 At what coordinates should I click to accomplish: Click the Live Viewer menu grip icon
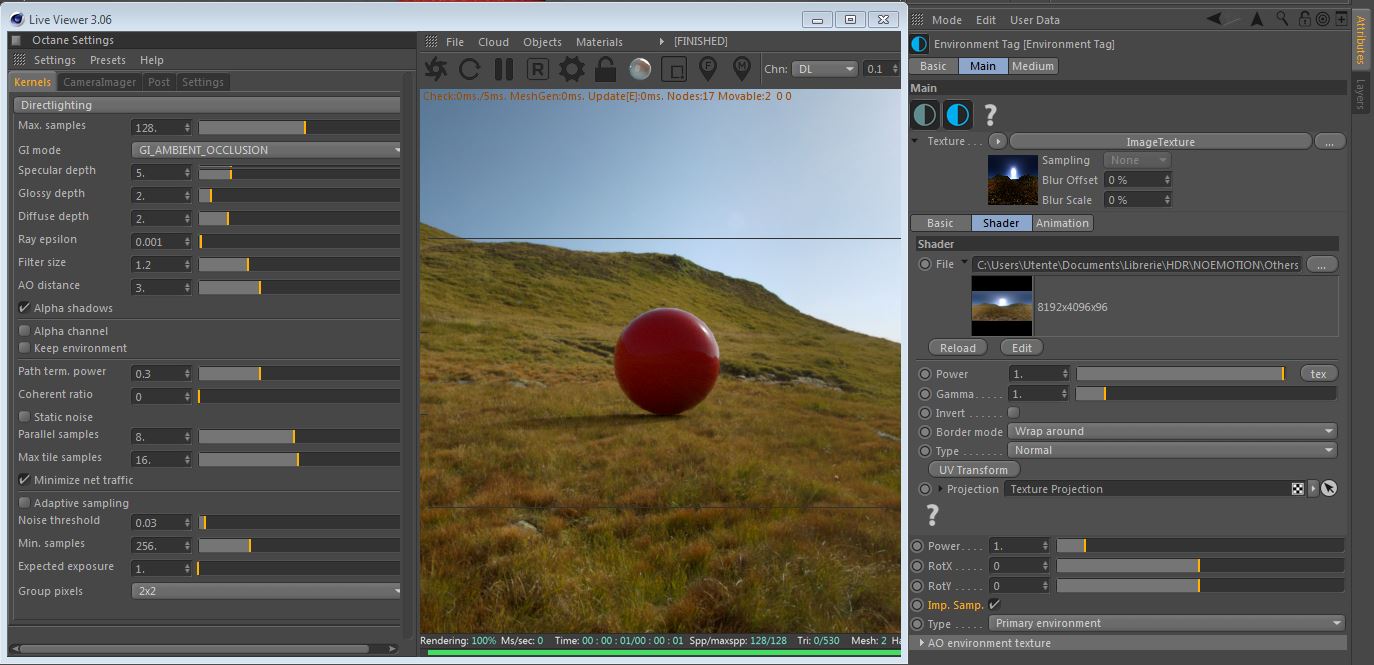pyautogui.click(x=431, y=42)
